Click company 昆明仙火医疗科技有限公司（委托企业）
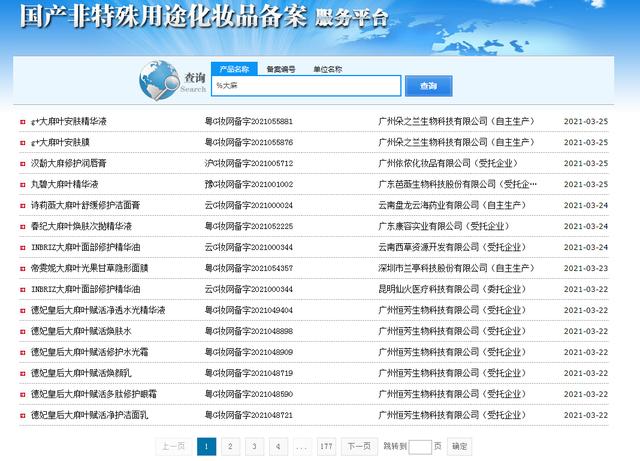 point(452,289)
